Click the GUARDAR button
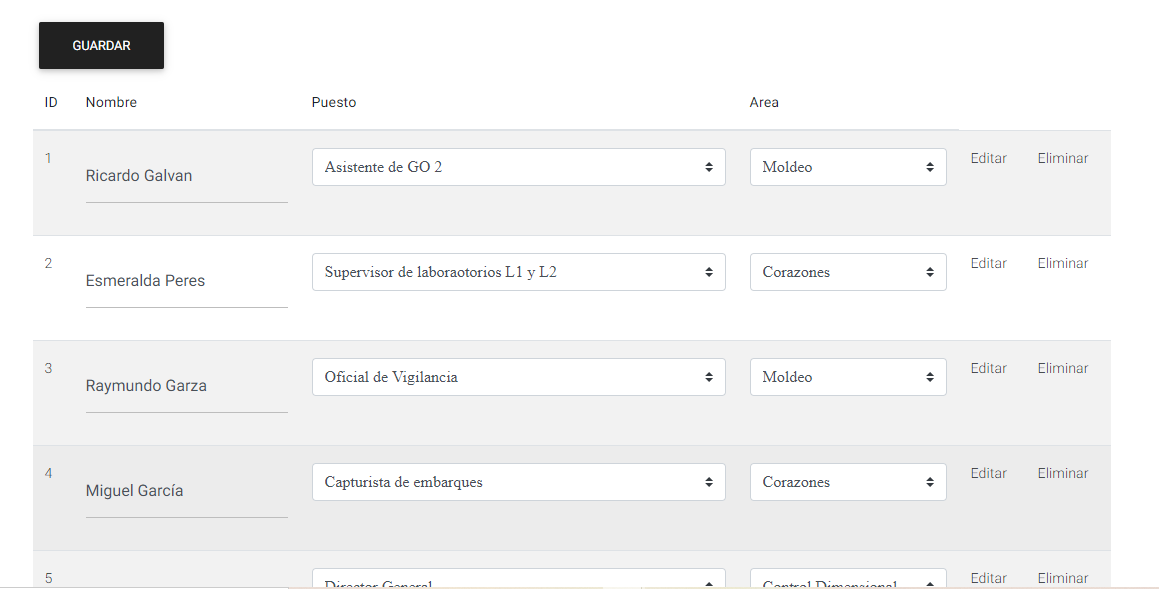 coord(100,45)
